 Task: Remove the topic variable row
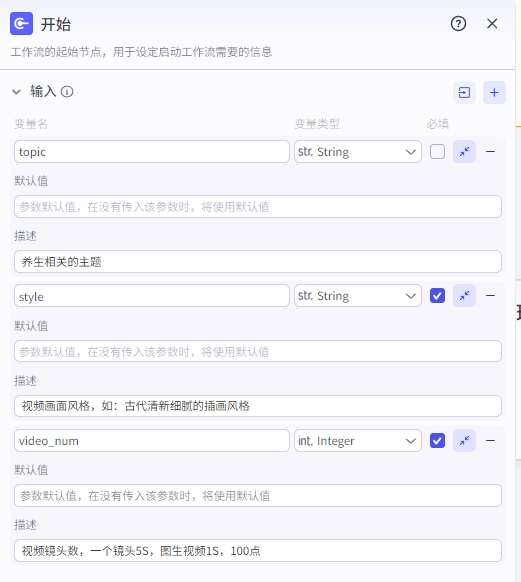[490, 151]
